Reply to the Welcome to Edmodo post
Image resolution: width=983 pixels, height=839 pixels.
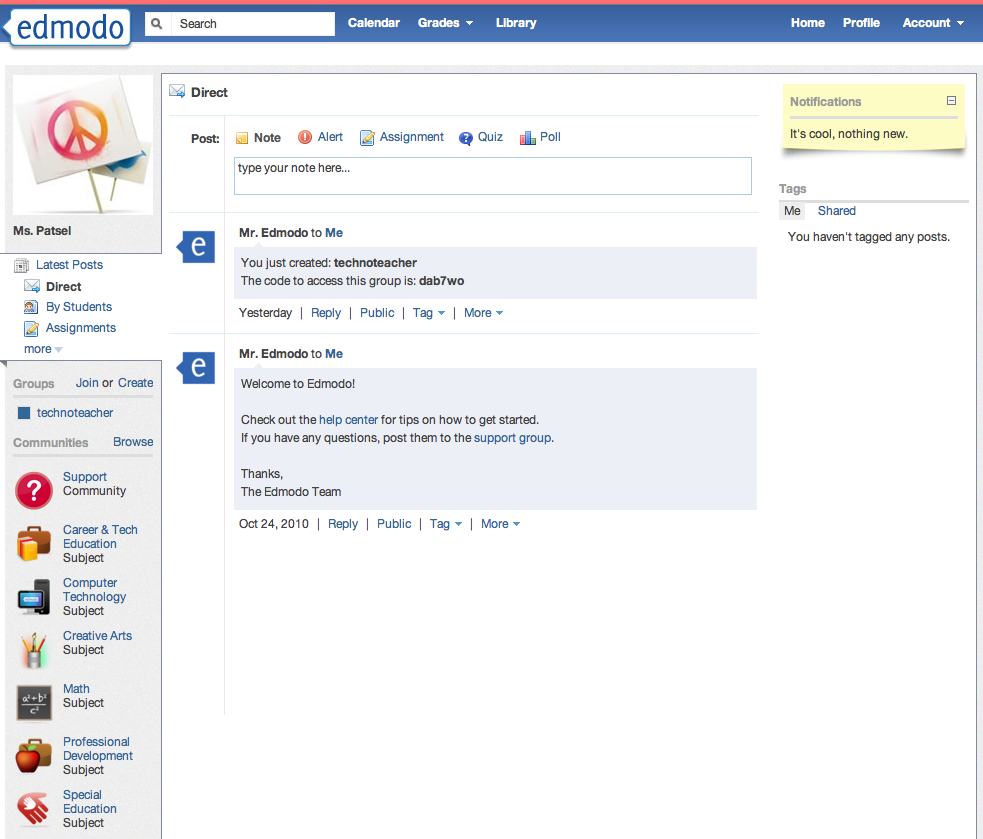click(343, 524)
